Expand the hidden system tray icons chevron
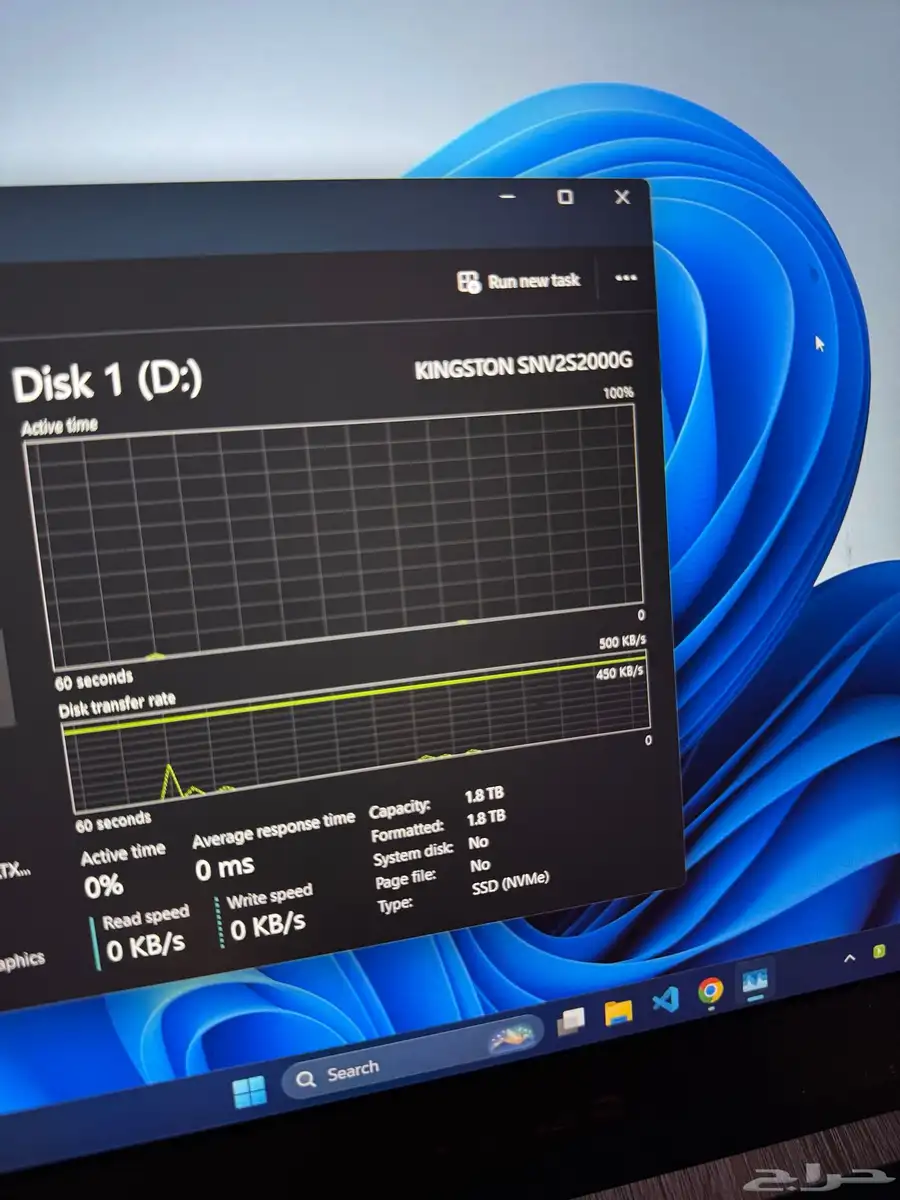The height and width of the screenshot is (1200, 900). click(x=849, y=958)
